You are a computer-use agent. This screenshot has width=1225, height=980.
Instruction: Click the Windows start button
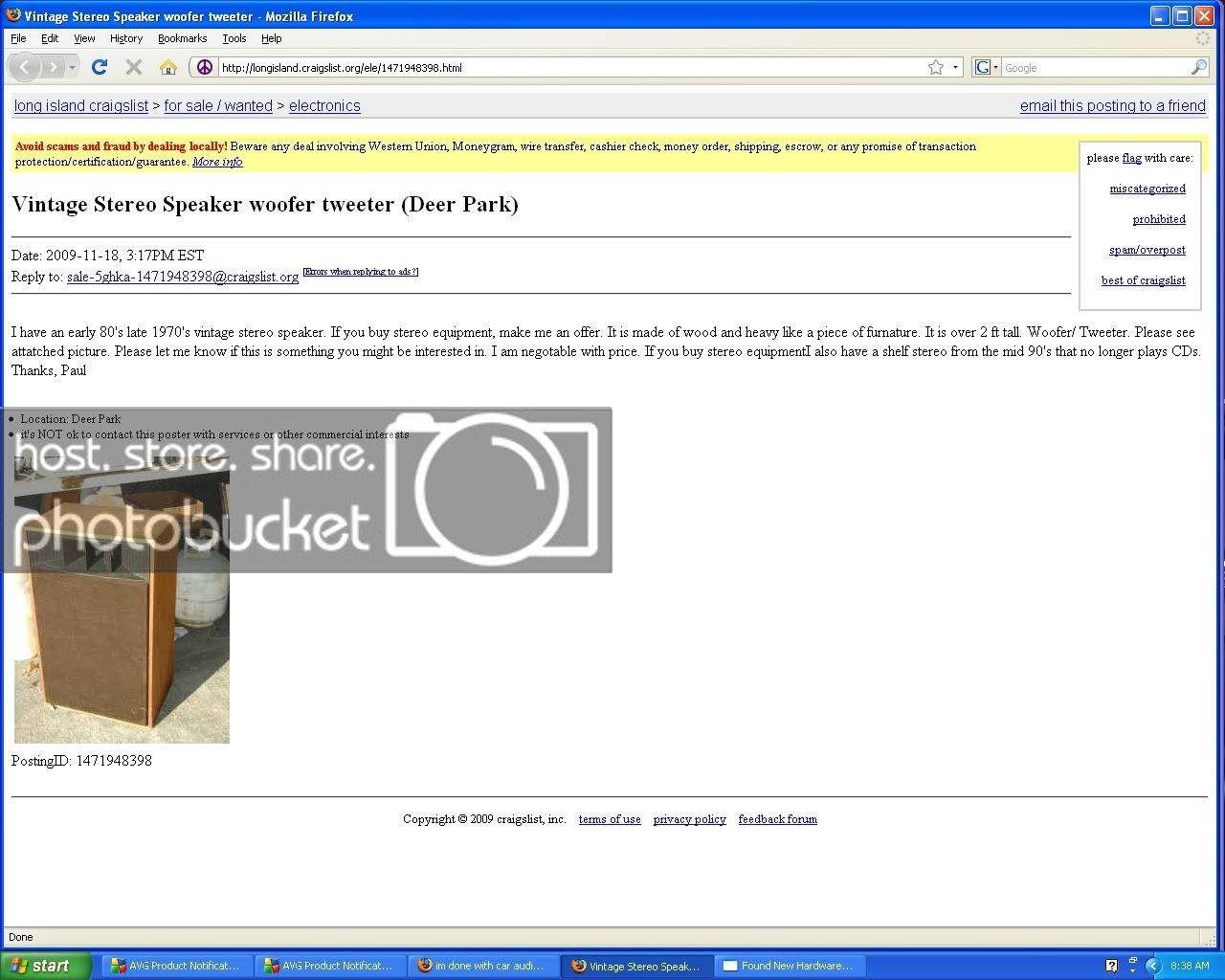point(46,966)
